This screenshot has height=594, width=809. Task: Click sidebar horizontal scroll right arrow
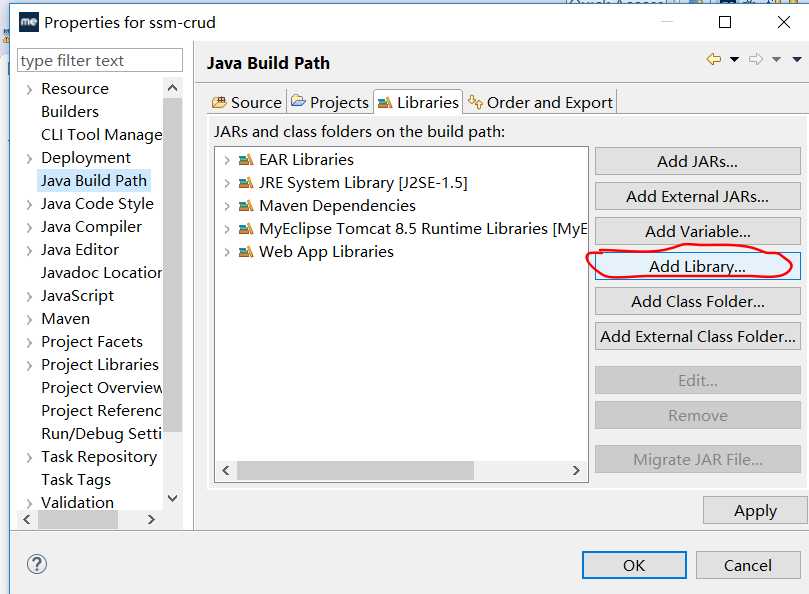click(151, 519)
